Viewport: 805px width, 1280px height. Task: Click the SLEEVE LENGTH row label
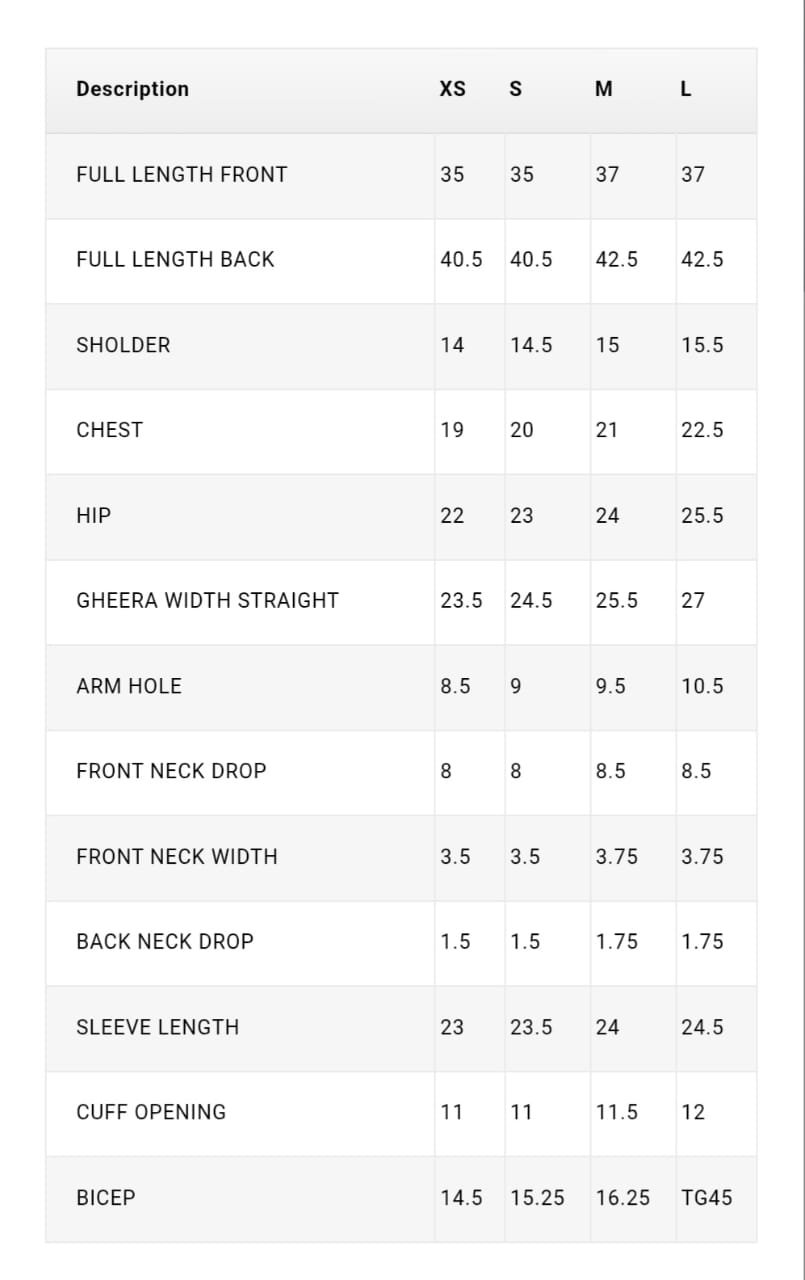pos(158,1027)
